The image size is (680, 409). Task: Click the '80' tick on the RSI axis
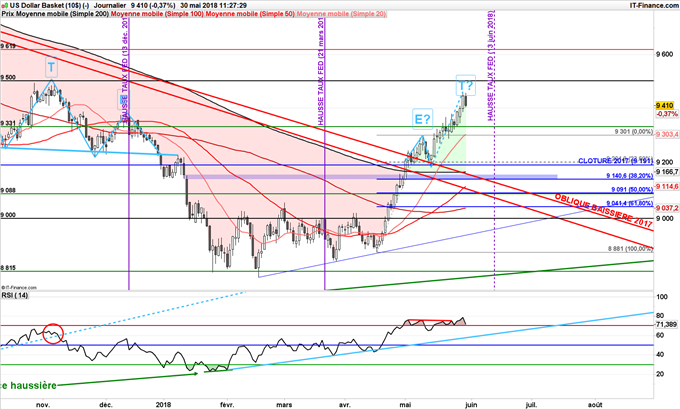[x=660, y=315]
